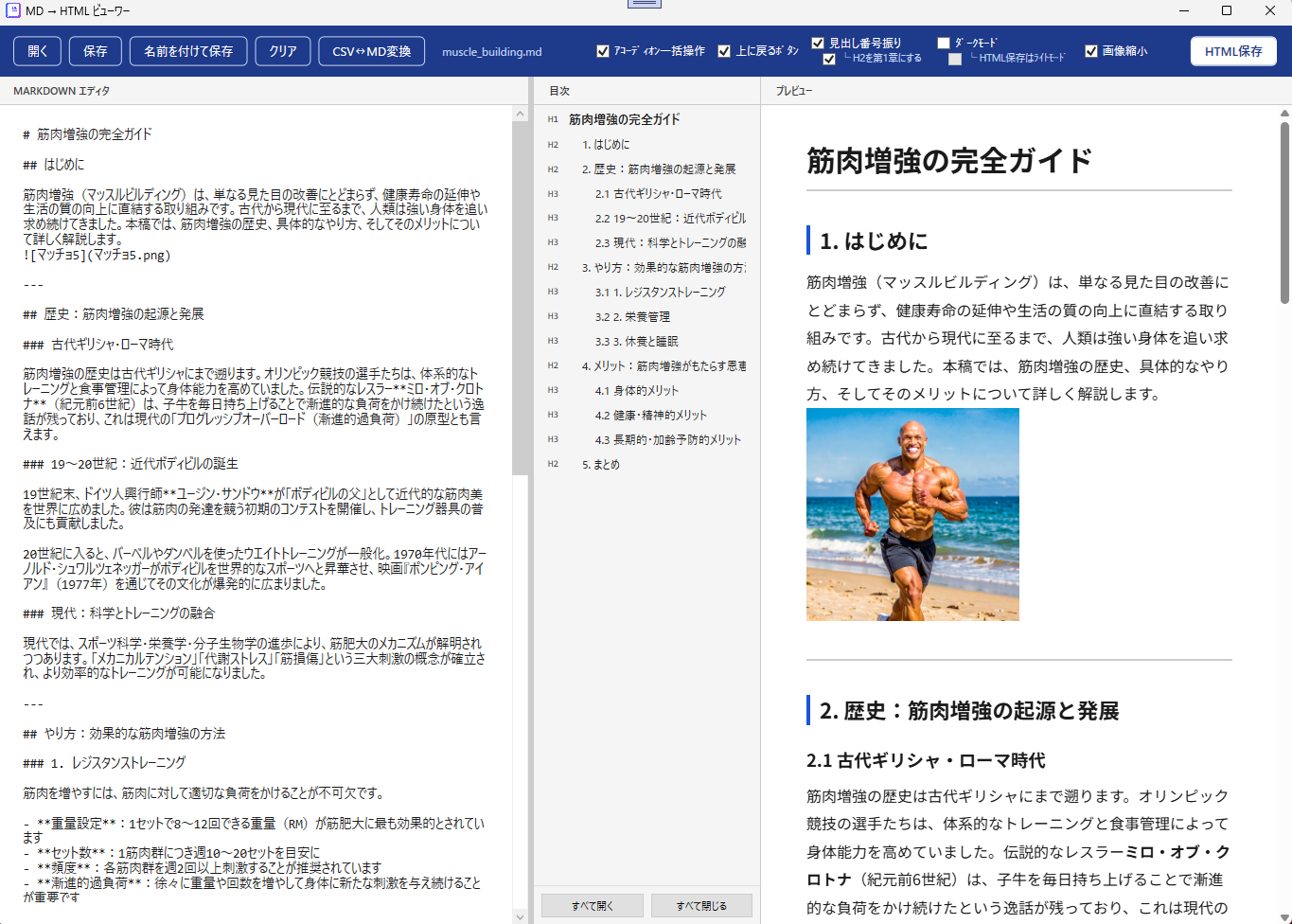Toggle the アコーディオン一括操作 checkbox
1292x924 pixels.
point(603,51)
